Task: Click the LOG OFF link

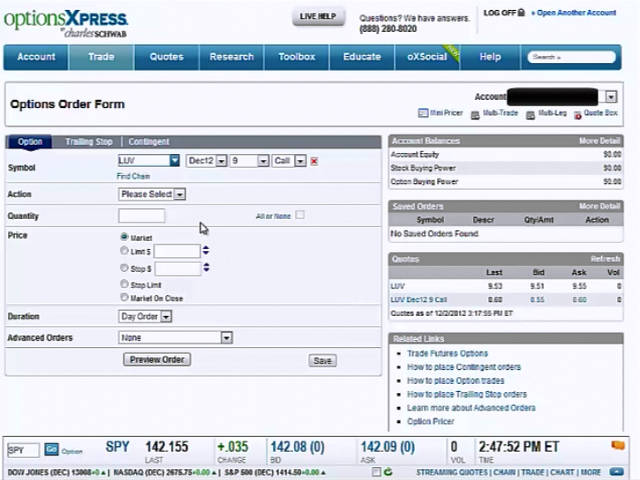Action: coord(500,13)
